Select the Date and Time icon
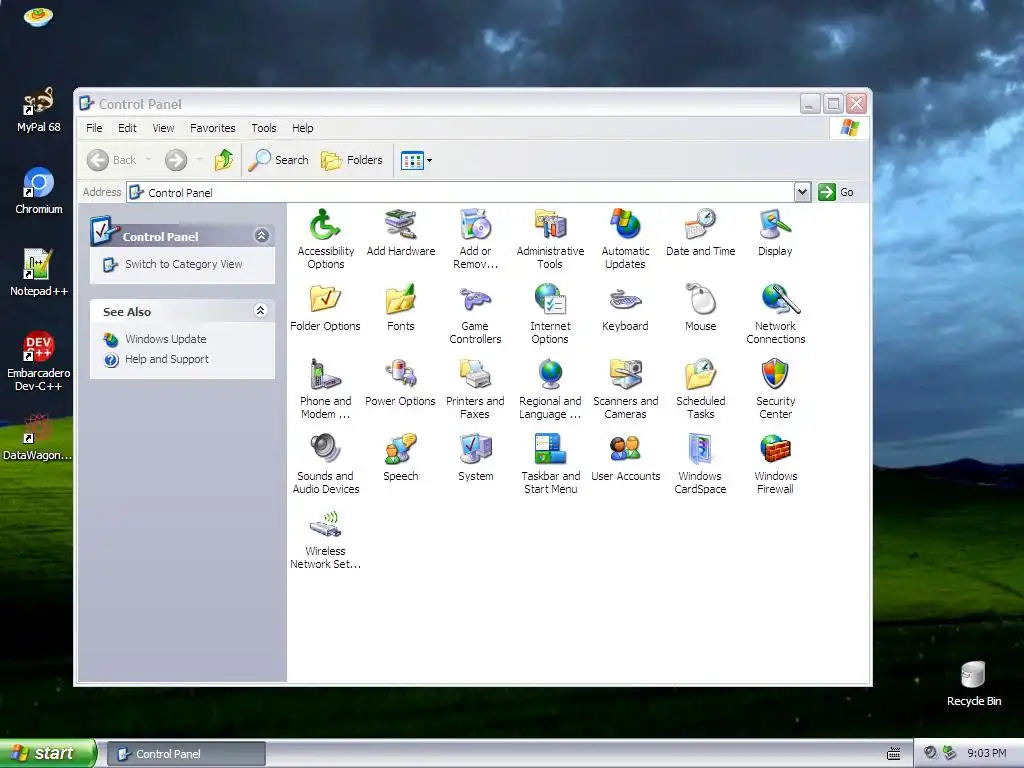 point(700,232)
